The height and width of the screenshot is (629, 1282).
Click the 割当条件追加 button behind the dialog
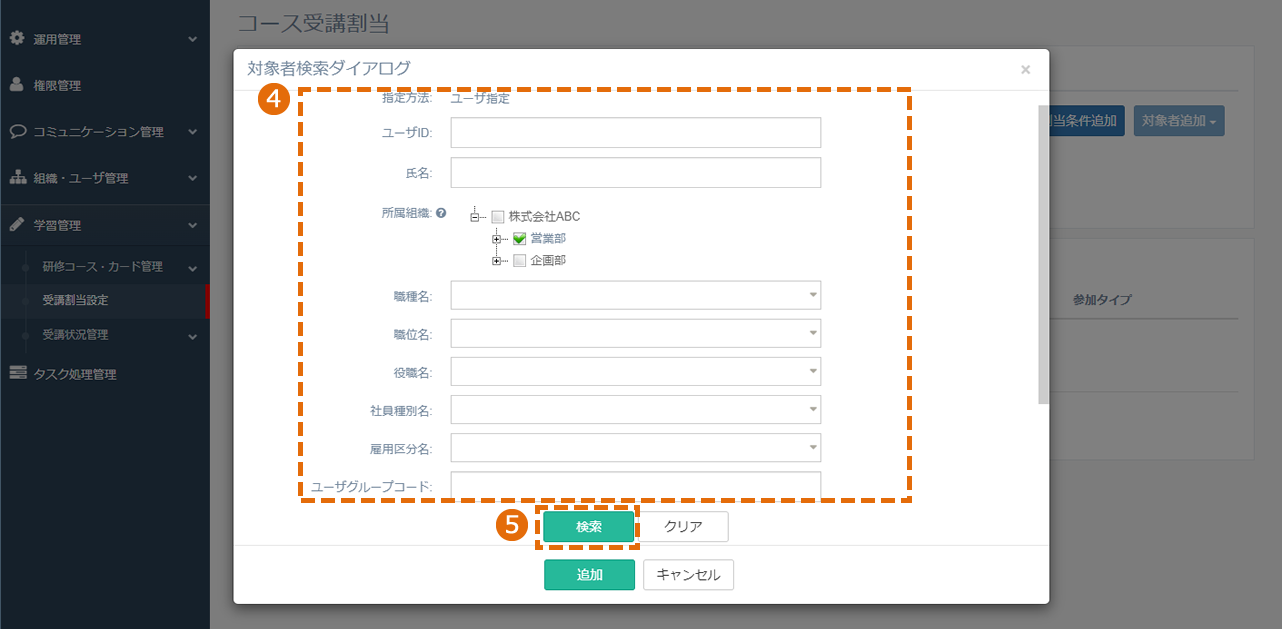coord(1087,121)
